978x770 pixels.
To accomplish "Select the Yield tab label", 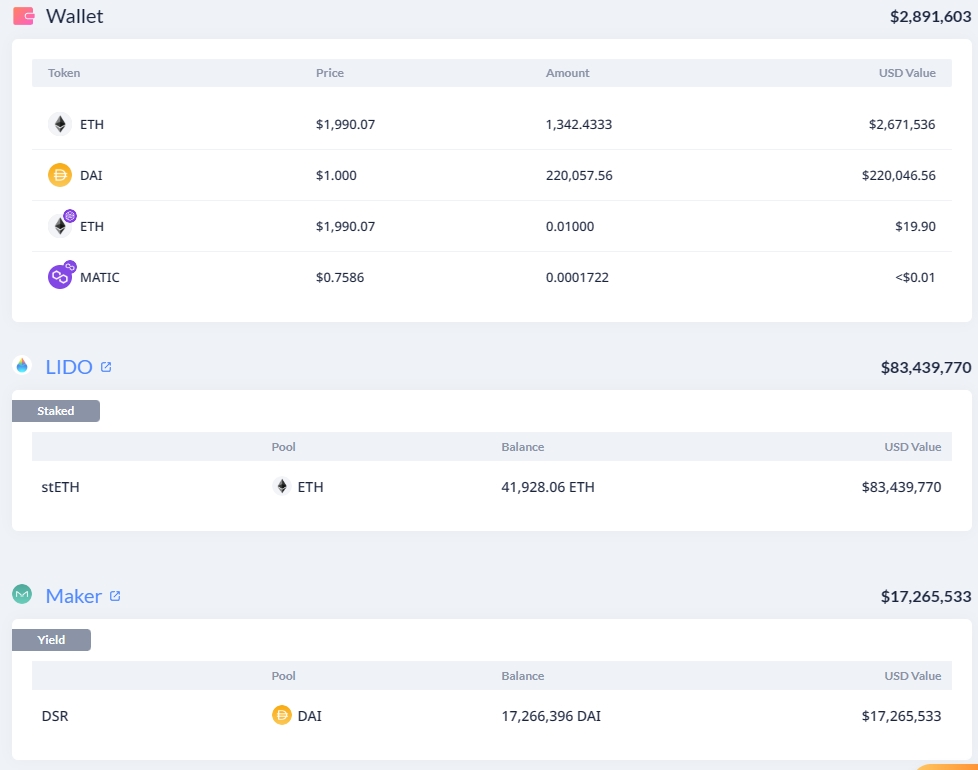I will [x=51, y=640].
